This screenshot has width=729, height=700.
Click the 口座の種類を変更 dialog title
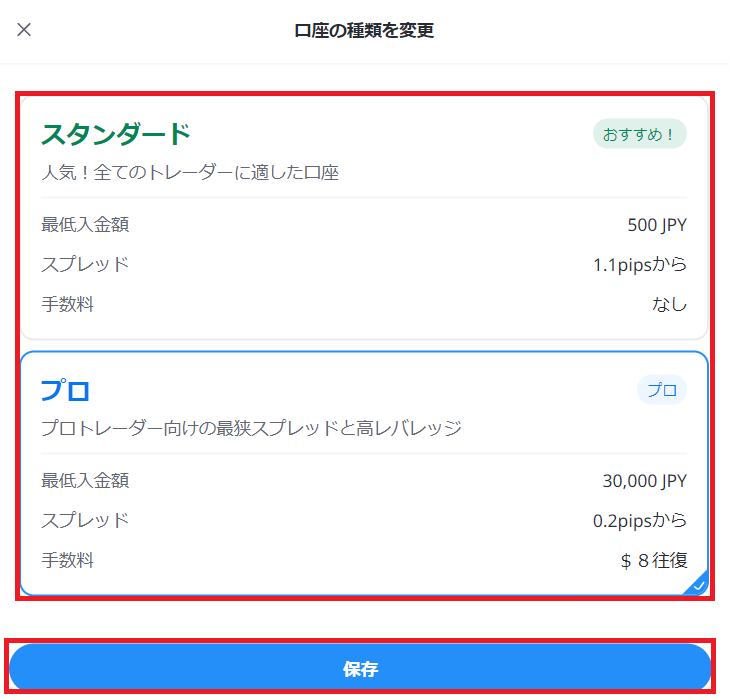(x=364, y=30)
